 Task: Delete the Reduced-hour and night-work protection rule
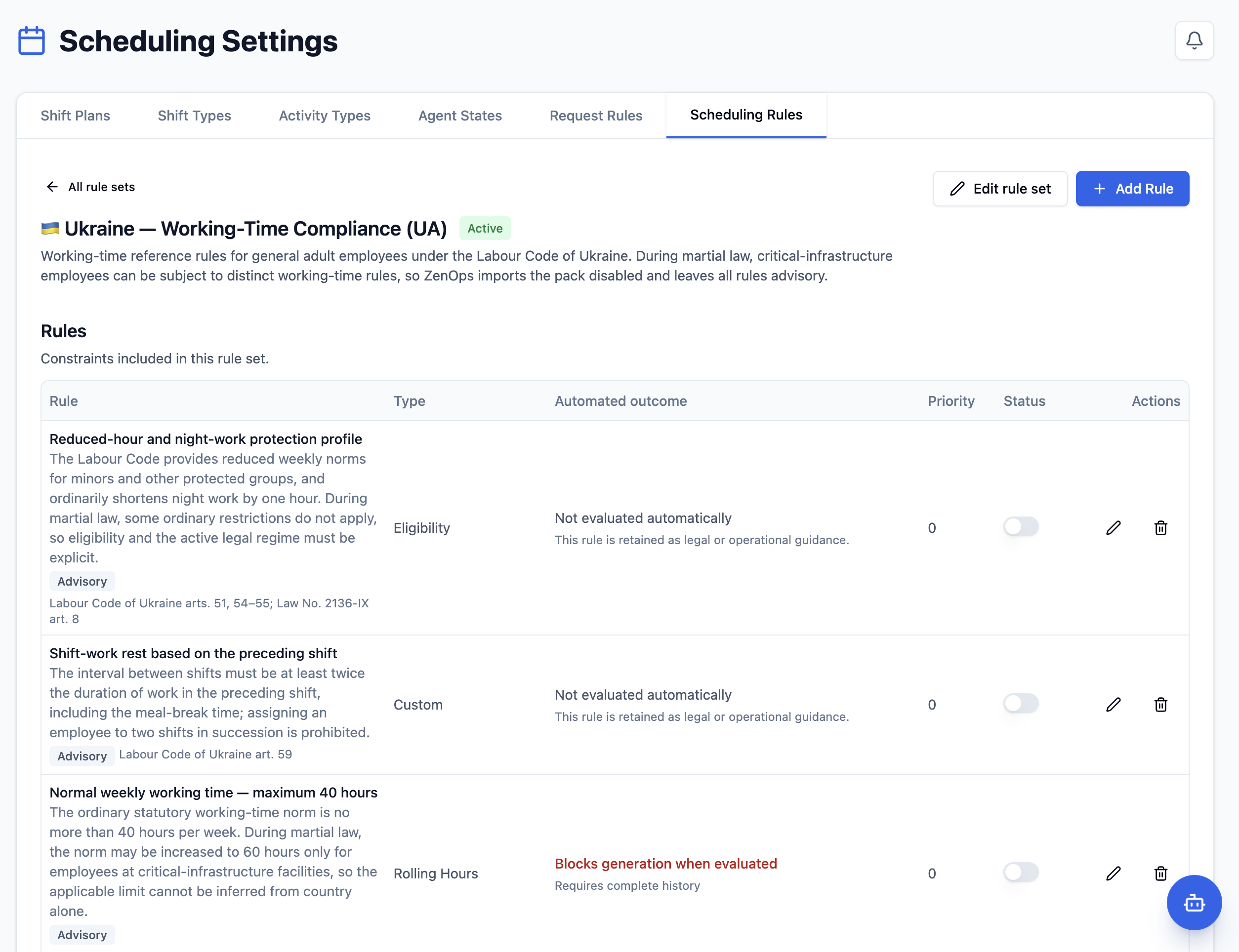[x=1160, y=527]
